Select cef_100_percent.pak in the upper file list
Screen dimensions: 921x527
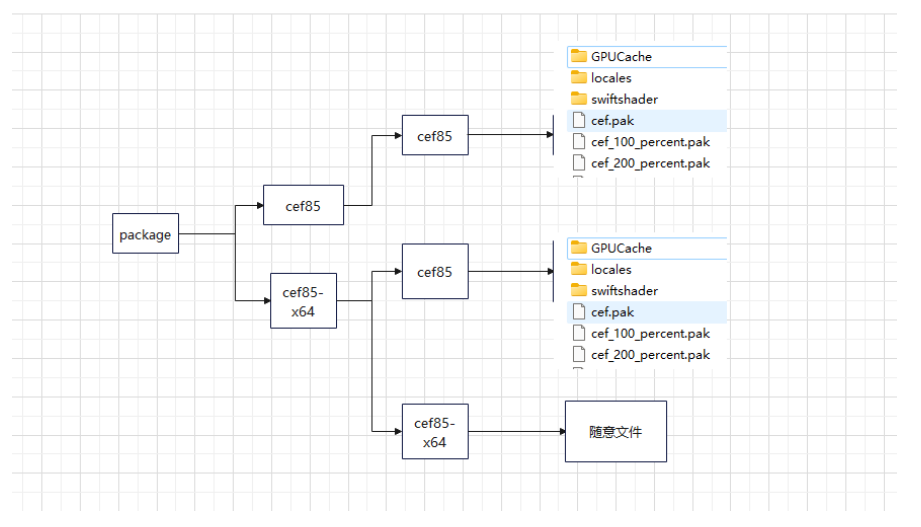(650, 142)
